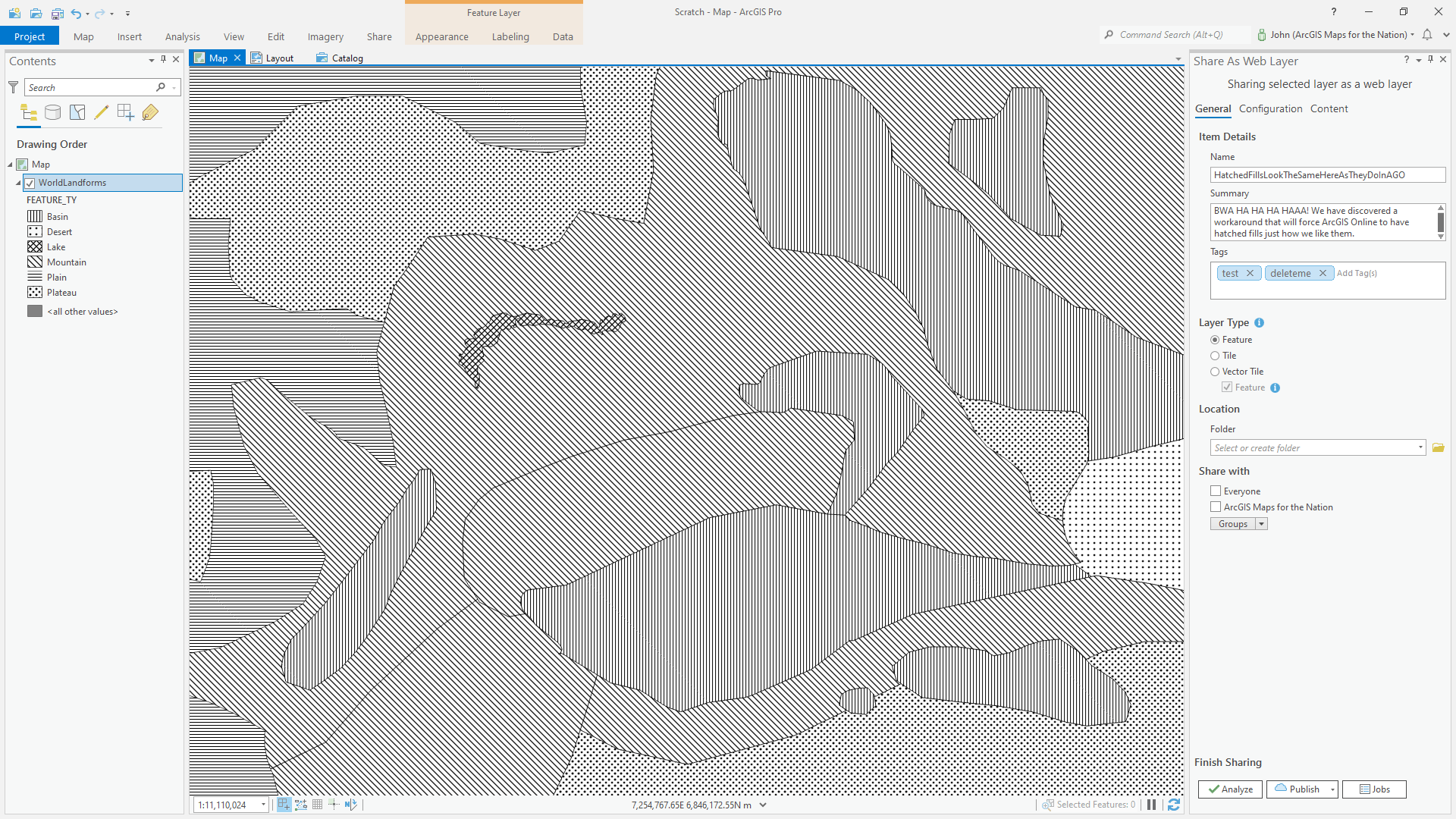This screenshot has height=819, width=1456.
Task: Click the Analyze button
Action: coord(1230,789)
